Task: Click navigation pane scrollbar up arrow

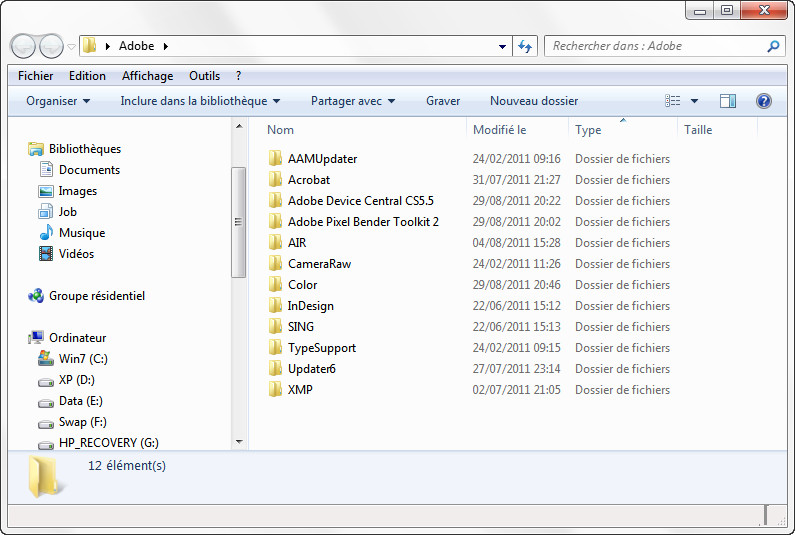Action: (x=239, y=126)
